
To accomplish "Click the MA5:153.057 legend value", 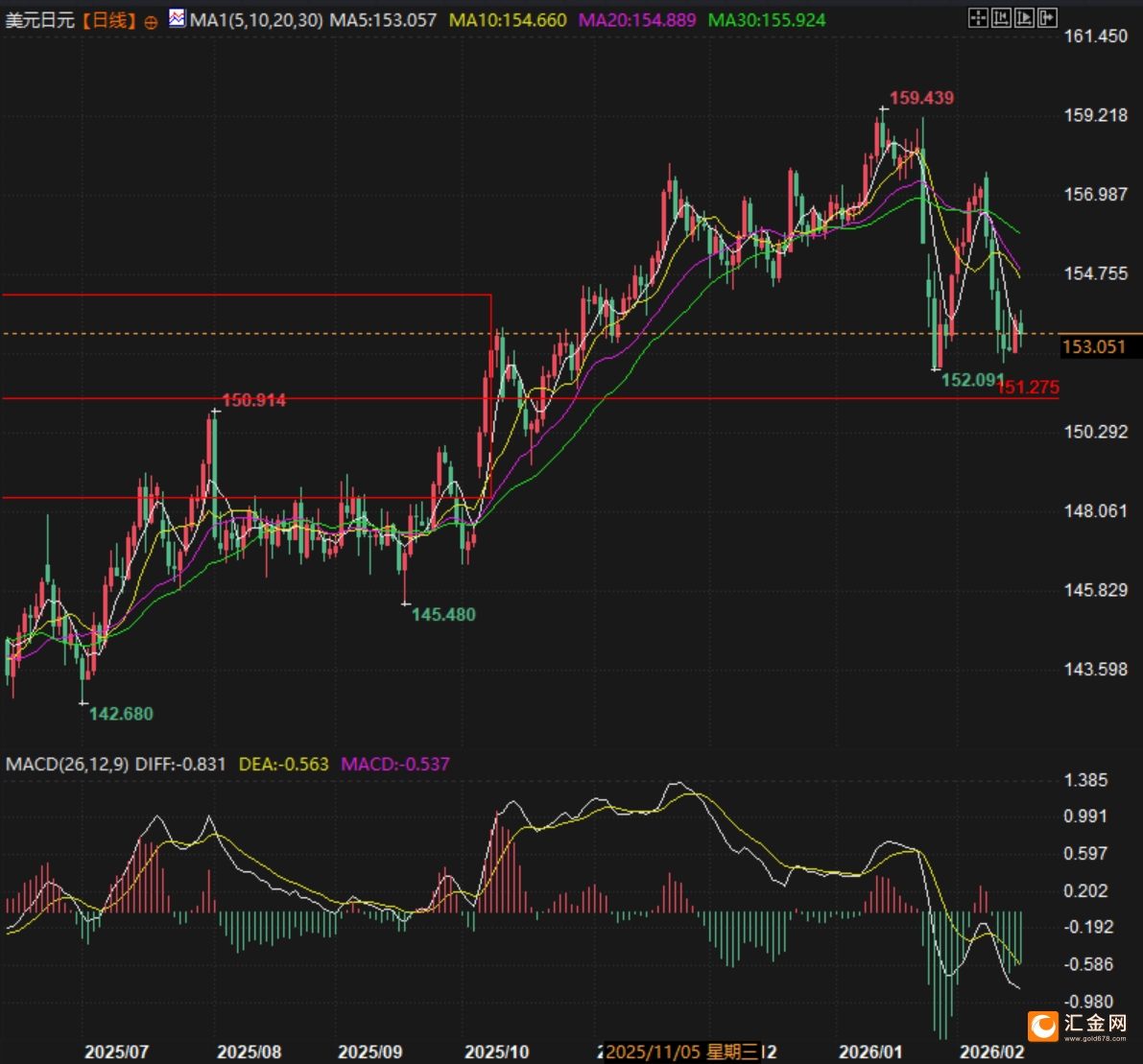I will point(382,20).
